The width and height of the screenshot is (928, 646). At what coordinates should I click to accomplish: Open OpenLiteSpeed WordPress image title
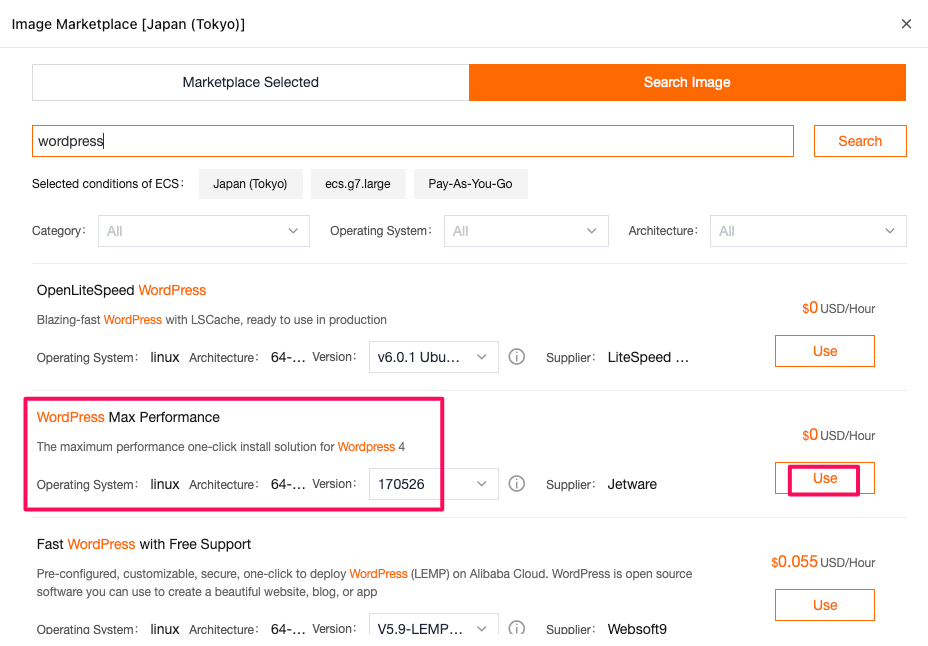121,290
